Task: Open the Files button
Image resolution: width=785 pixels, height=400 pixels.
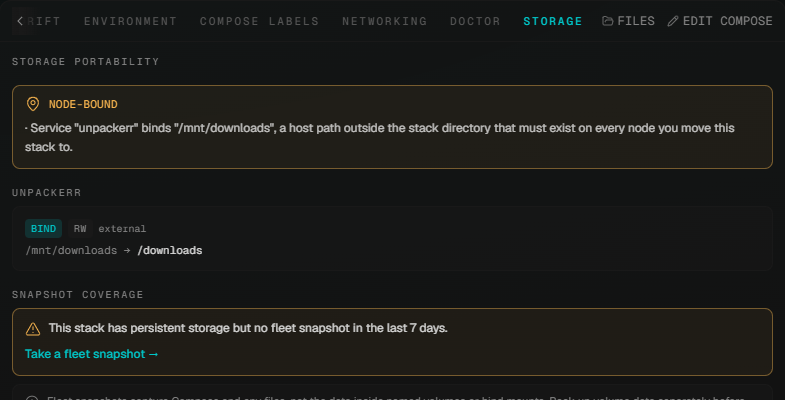Action: 628,21
